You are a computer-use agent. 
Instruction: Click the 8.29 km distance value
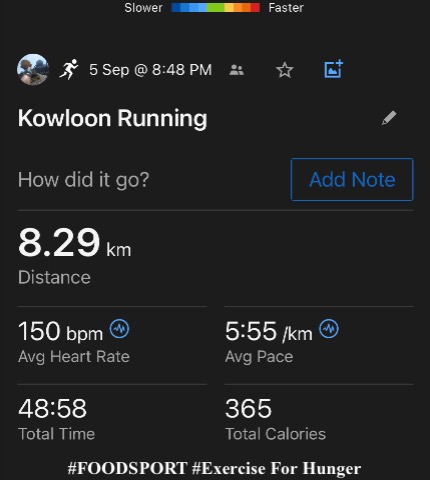coord(75,242)
